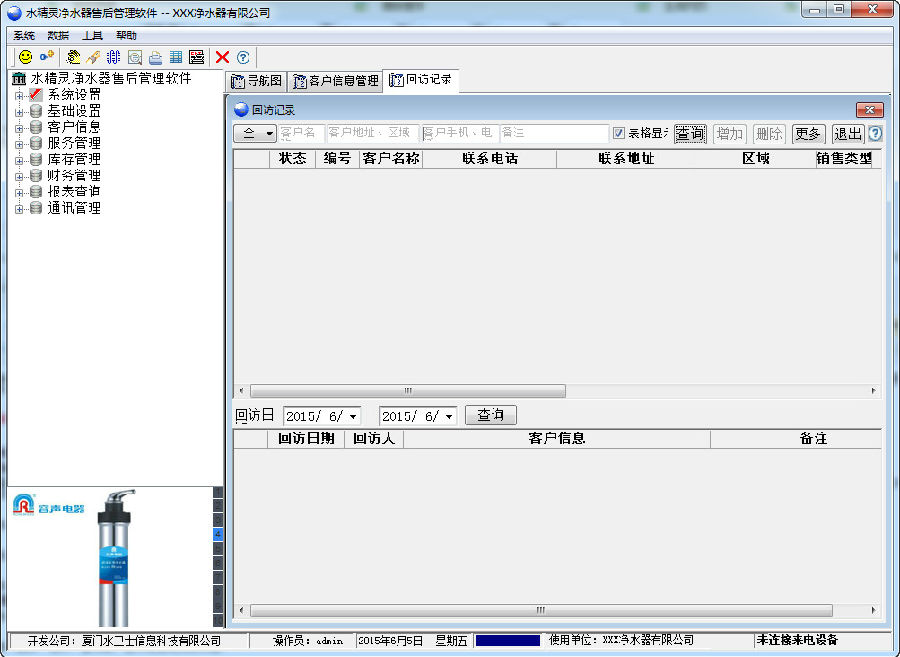
Task: Click the magnifier preview toolbar icon
Action: (x=134, y=57)
